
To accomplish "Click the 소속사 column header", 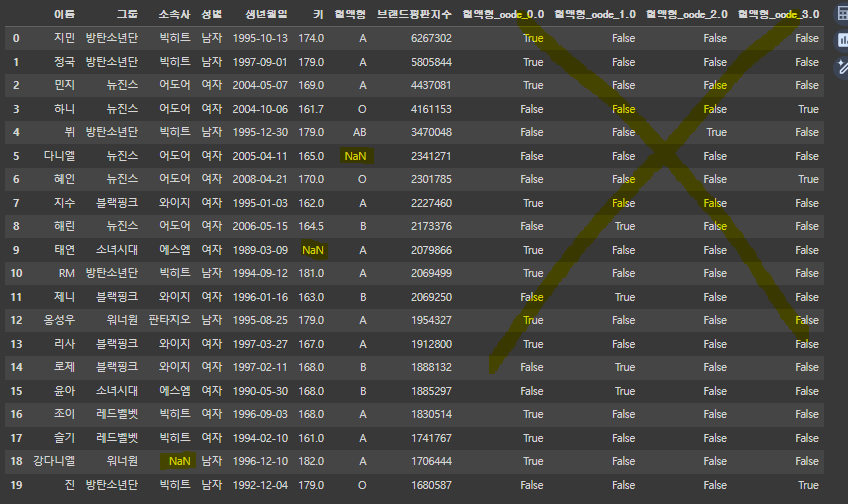I will [x=175, y=15].
